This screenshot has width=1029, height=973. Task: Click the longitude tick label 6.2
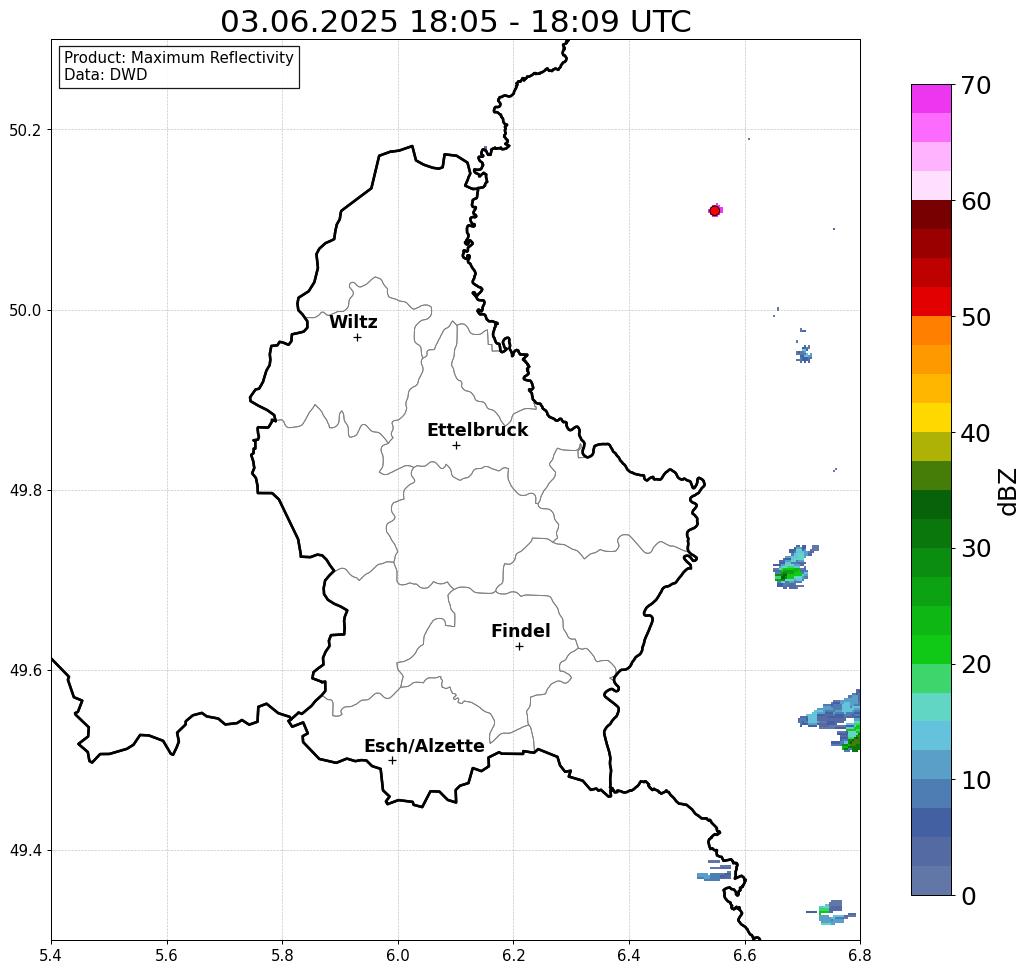[x=513, y=955]
